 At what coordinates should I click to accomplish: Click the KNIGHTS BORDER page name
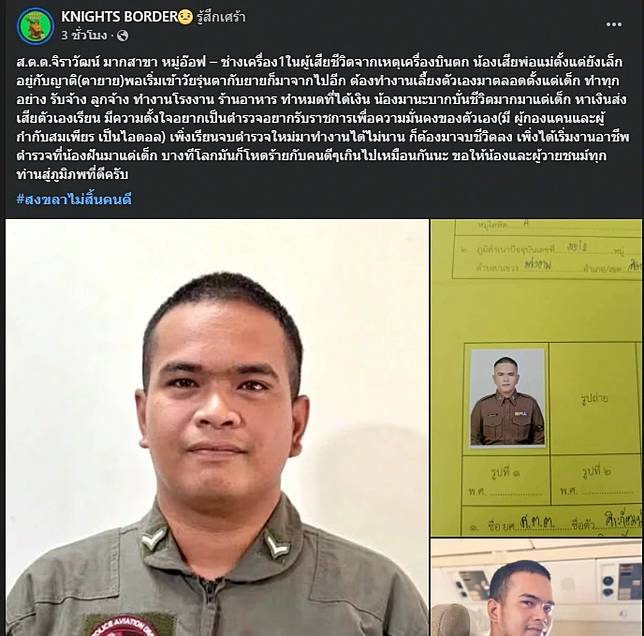(119, 16)
